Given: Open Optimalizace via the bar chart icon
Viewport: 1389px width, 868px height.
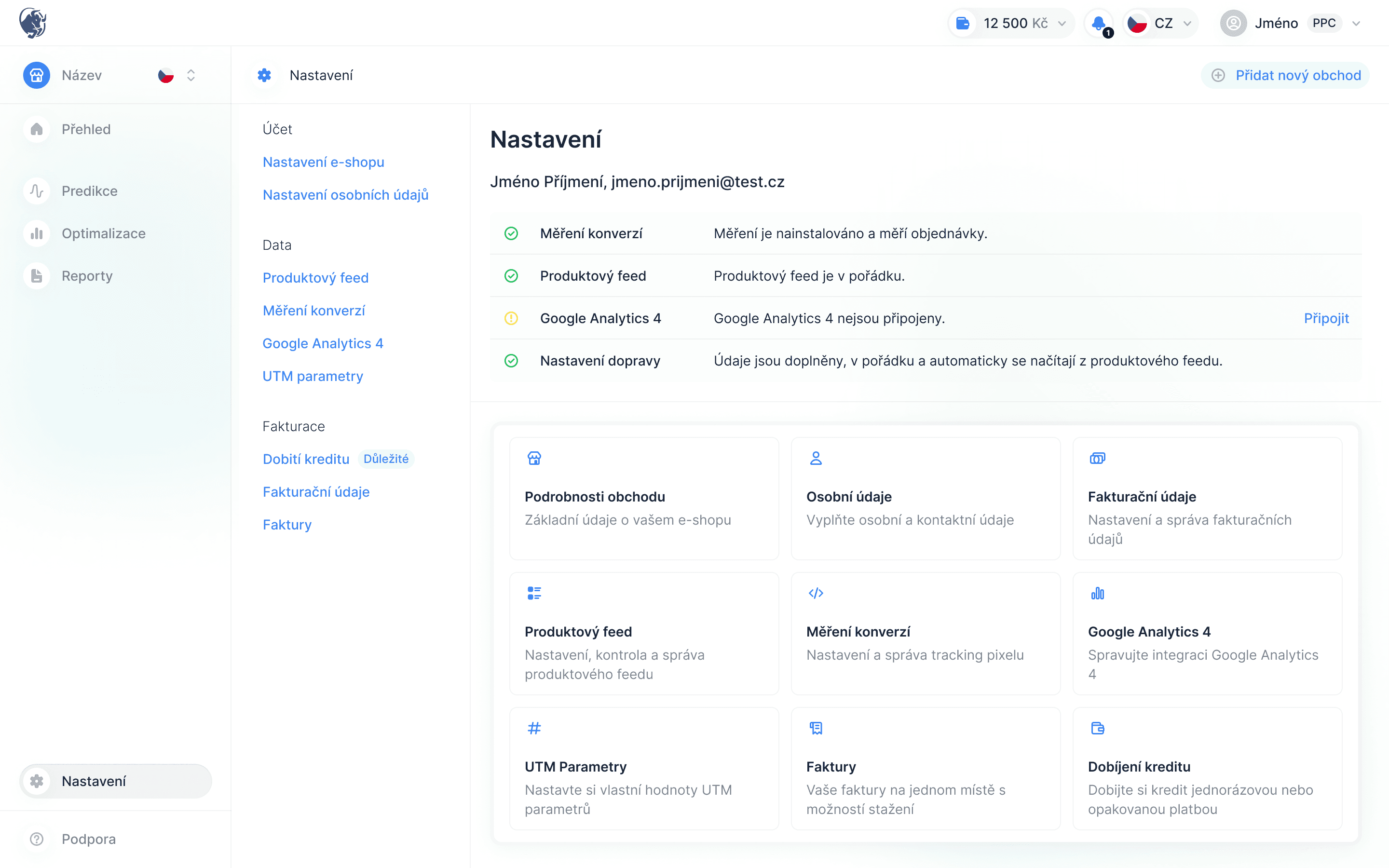Looking at the screenshot, I should click(36, 233).
